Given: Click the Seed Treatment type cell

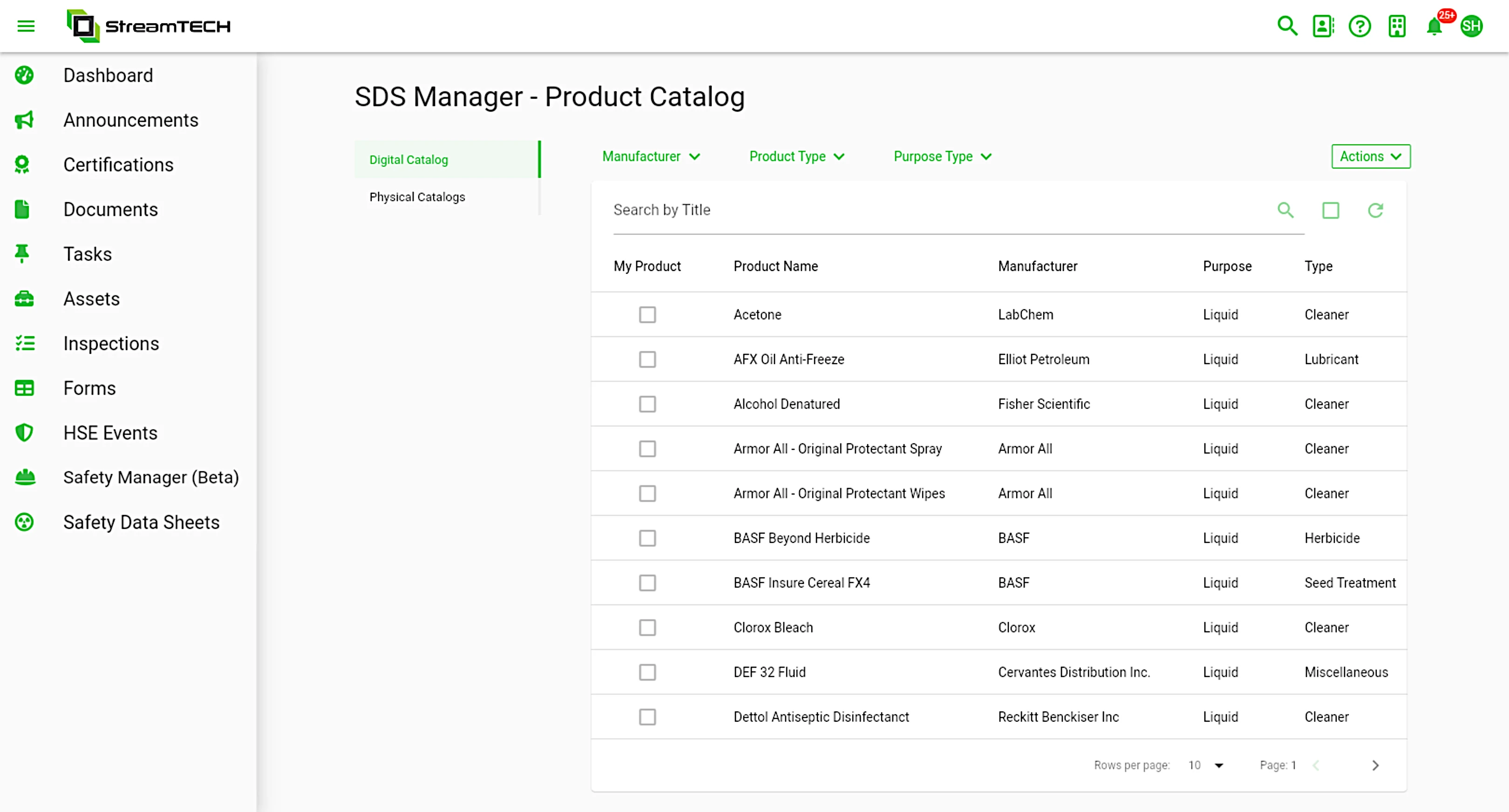Looking at the screenshot, I should coord(1350,582).
